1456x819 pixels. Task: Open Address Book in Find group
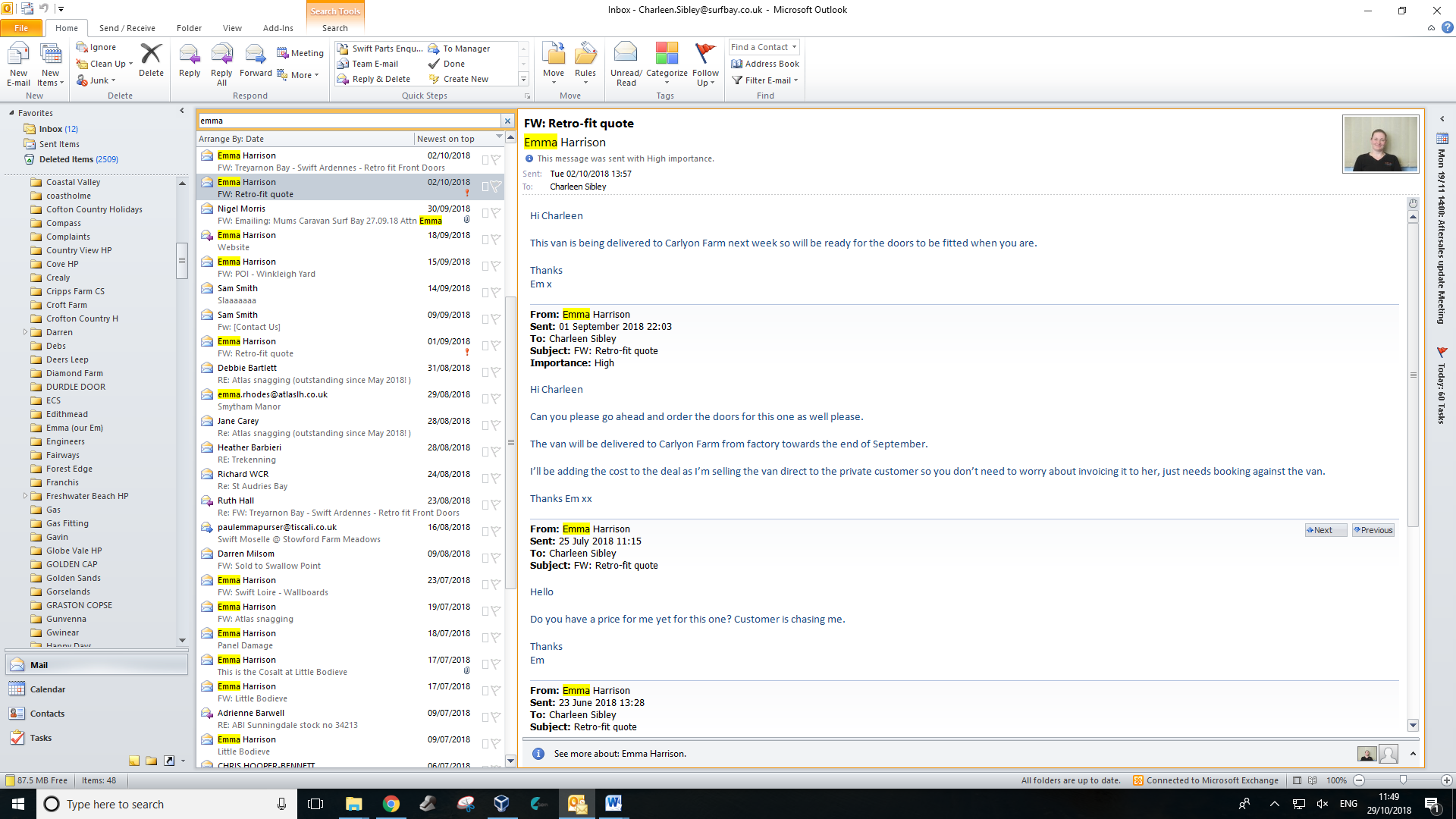pyautogui.click(x=765, y=64)
